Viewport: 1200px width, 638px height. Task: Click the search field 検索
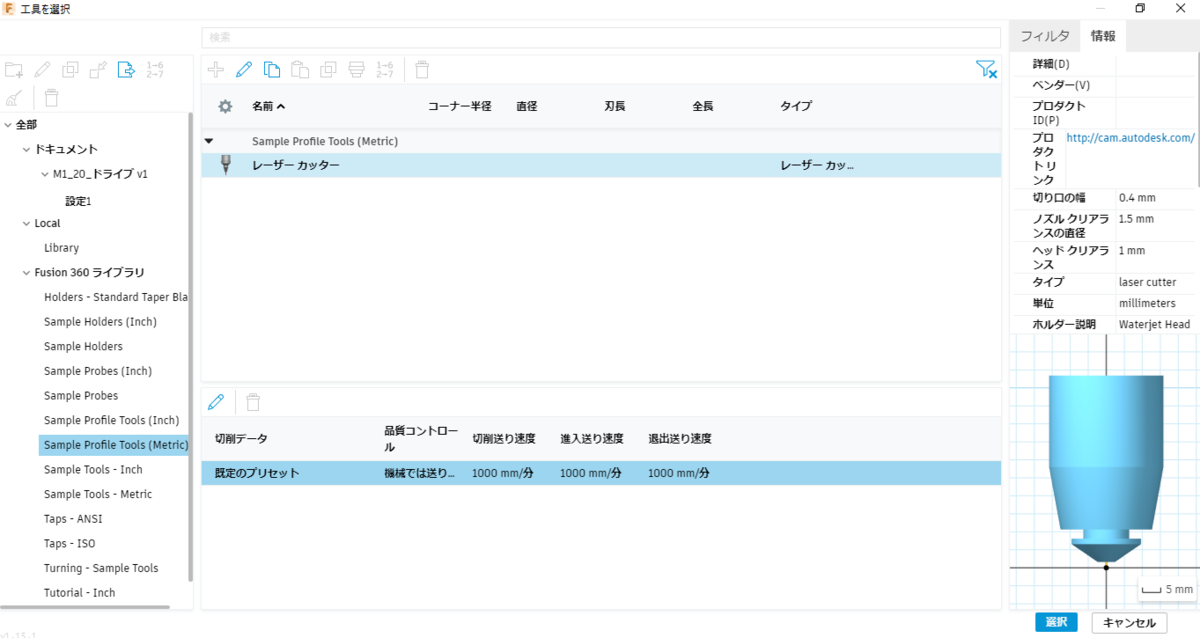(x=601, y=37)
